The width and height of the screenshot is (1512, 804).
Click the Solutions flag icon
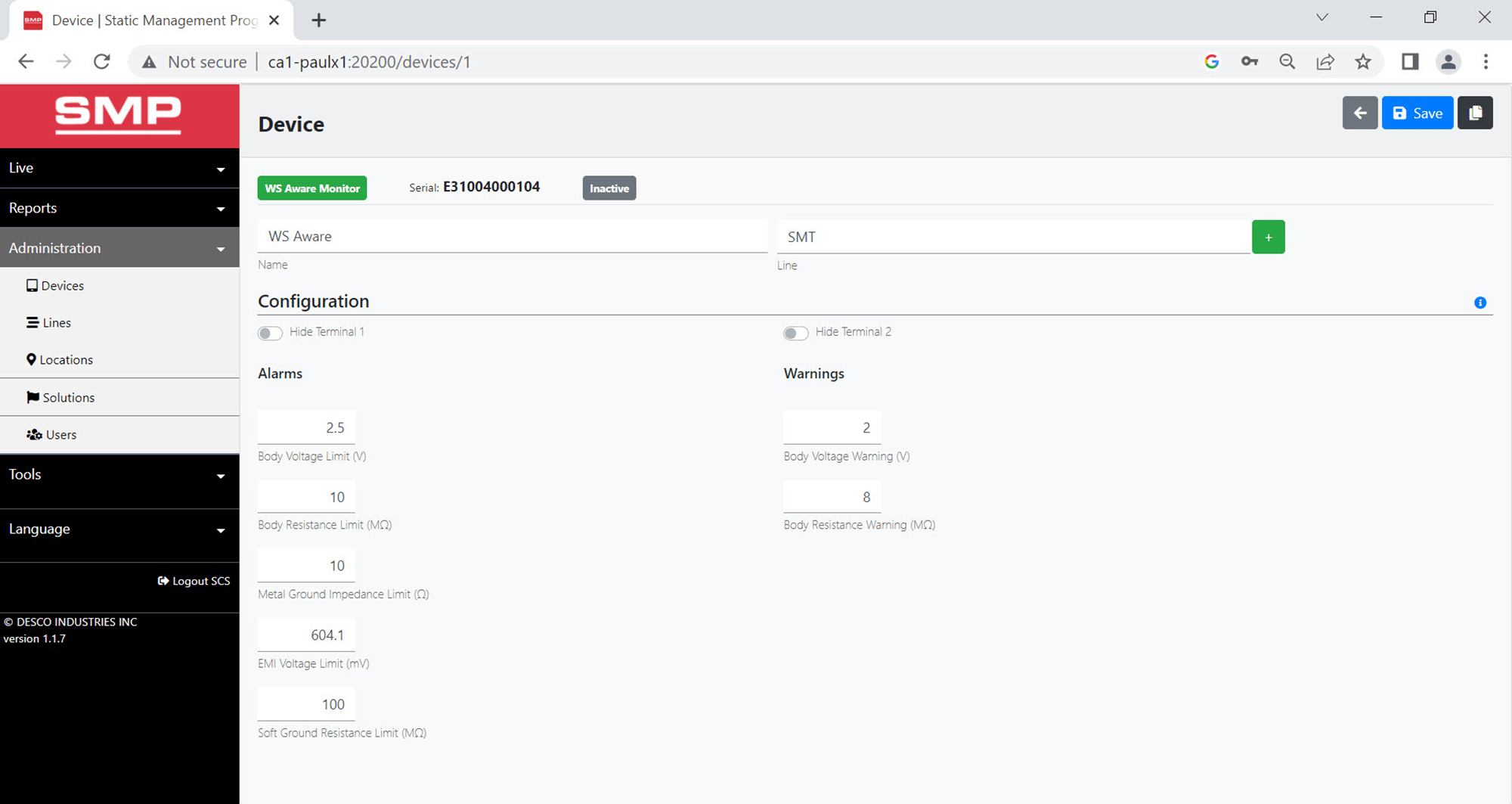point(32,397)
